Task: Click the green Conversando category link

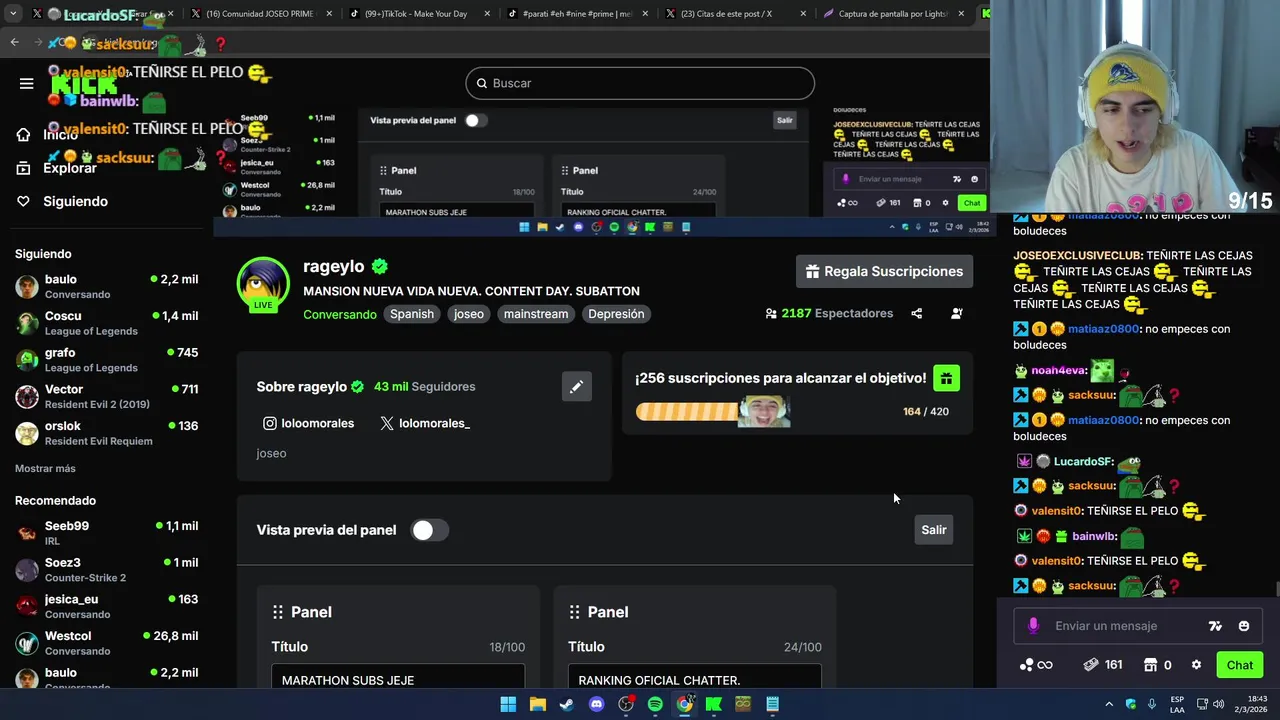Action: click(340, 314)
